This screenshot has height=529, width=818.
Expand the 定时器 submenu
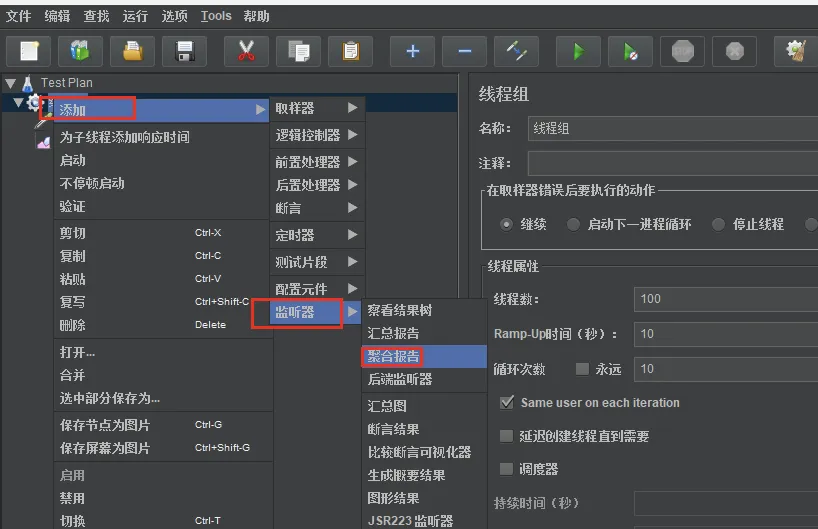(317, 235)
